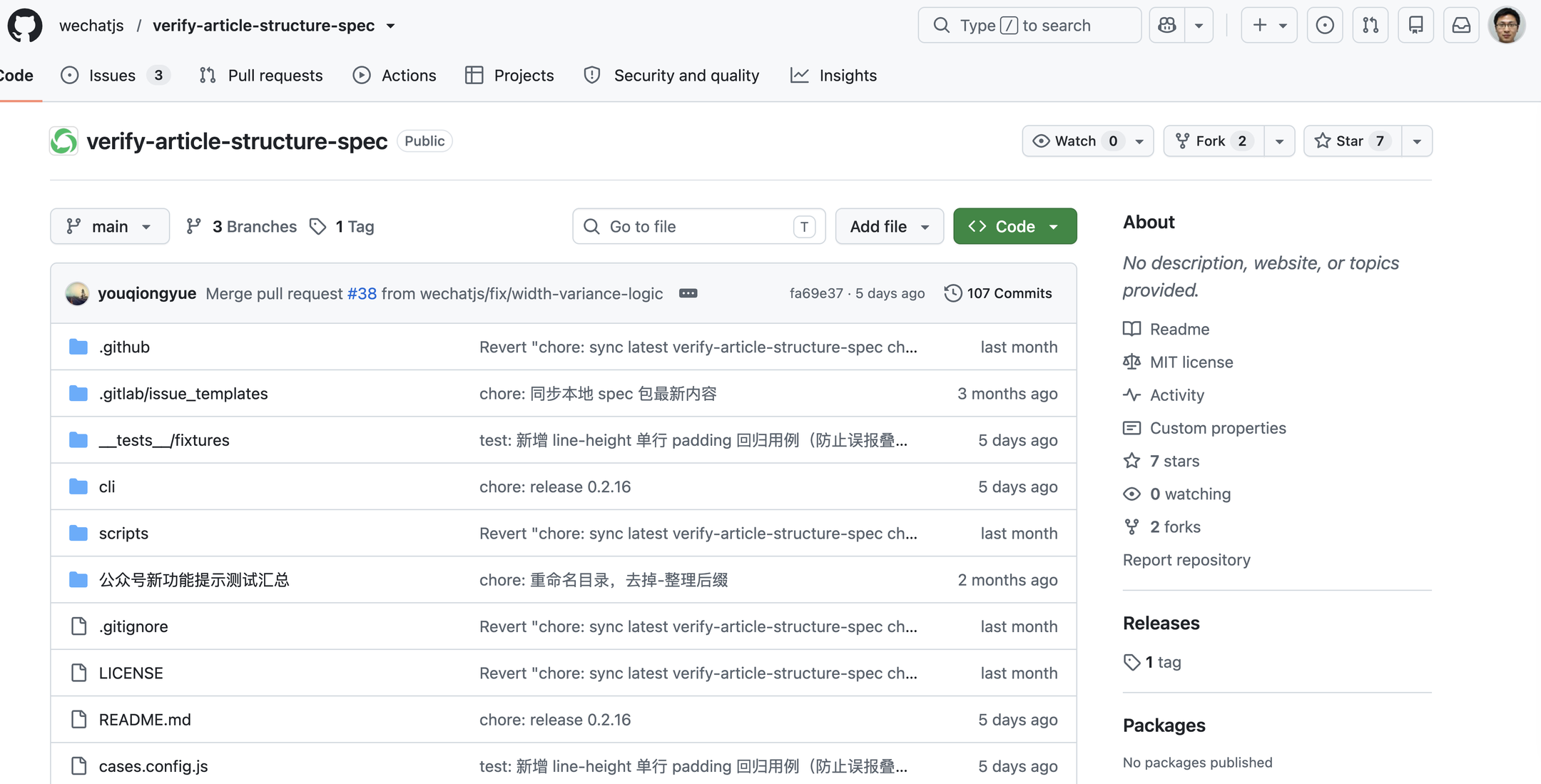The image size is (1541, 784).
Task: Open the 公众号新功能提示测试汇总 folder
Action: (x=194, y=580)
